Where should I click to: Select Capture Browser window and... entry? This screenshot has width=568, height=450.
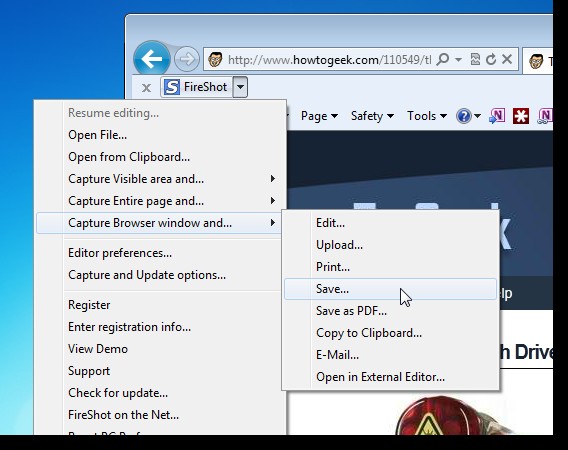(x=159, y=223)
